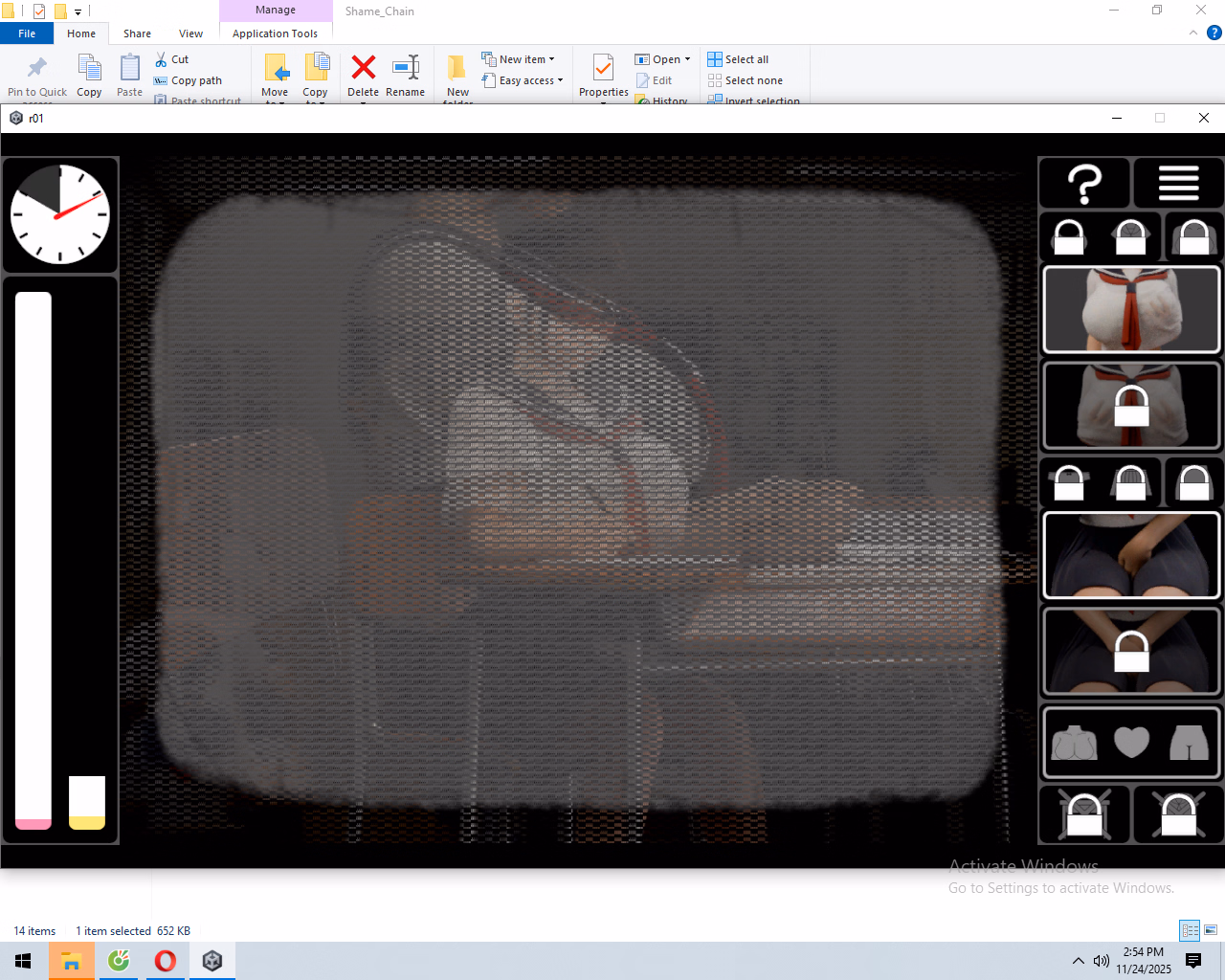Switch to large icons view toggle

pyautogui.click(x=1211, y=930)
